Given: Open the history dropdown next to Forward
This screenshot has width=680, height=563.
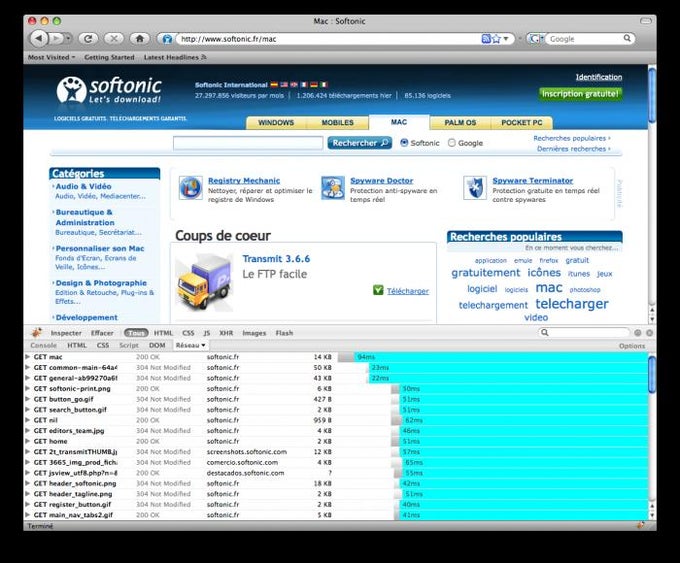Looking at the screenshot, I should coord(69,39).
